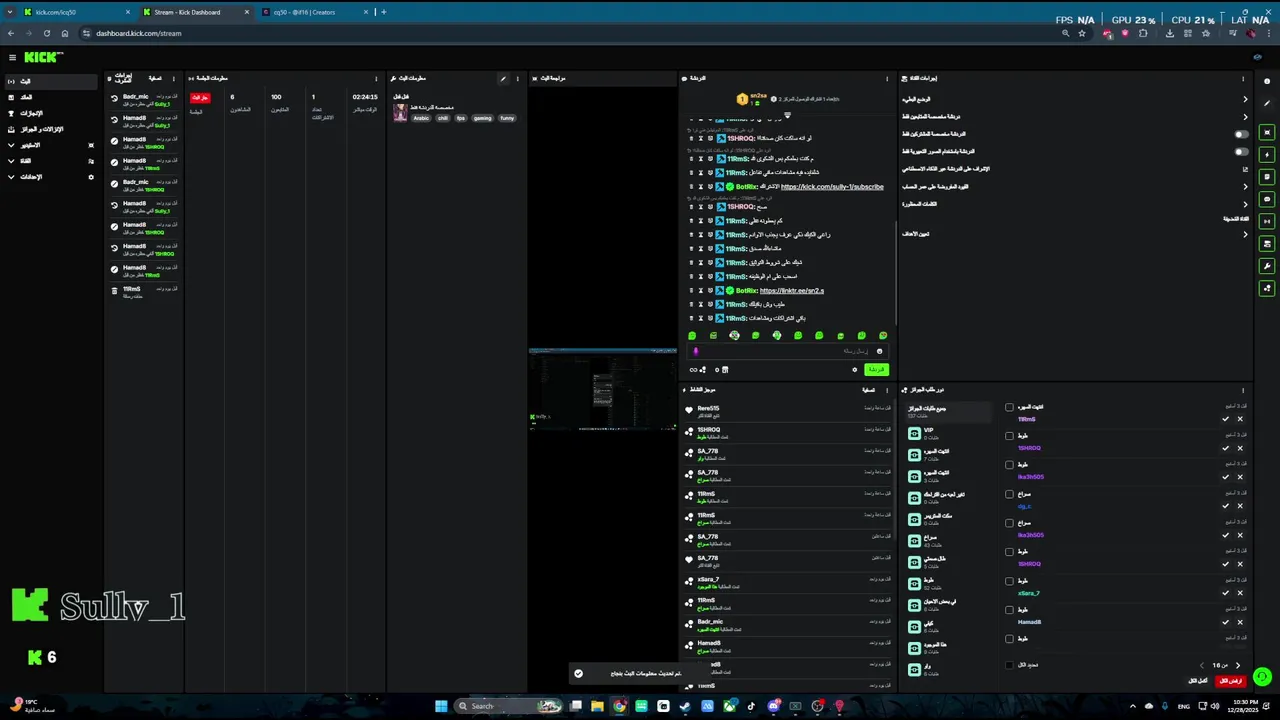Open the chat panel three-dot menu
Image resolution: width=1280 pixels, height=720 pixels.
(887, 78)
